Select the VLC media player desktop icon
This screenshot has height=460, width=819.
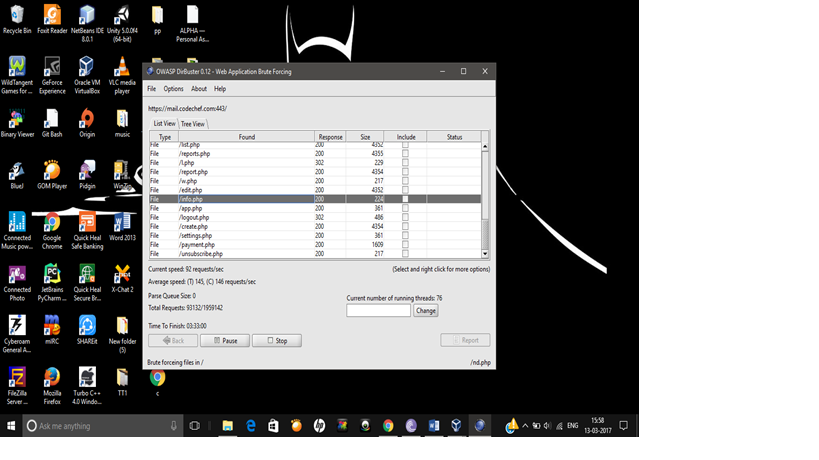tap(122, 76)
